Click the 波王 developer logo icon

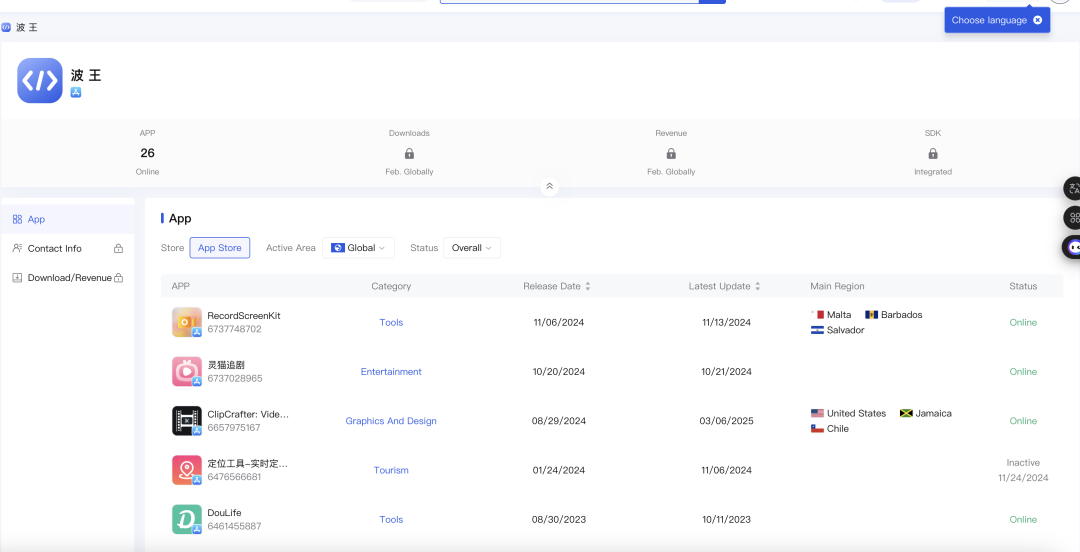40,80
